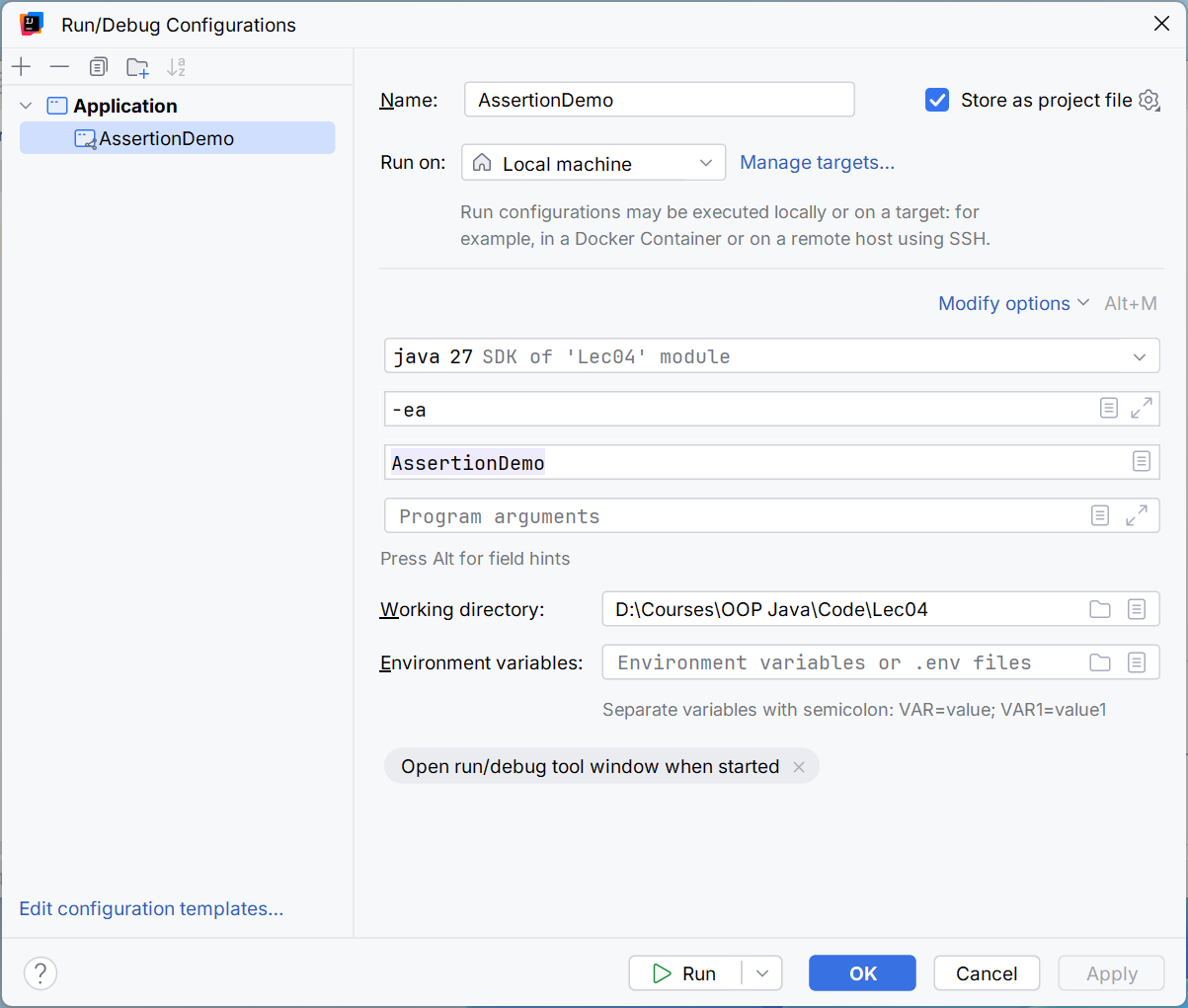Screen dimensions: 1188x1008
Task: Open the Modify options dropdown
Action: [1013, 303]
